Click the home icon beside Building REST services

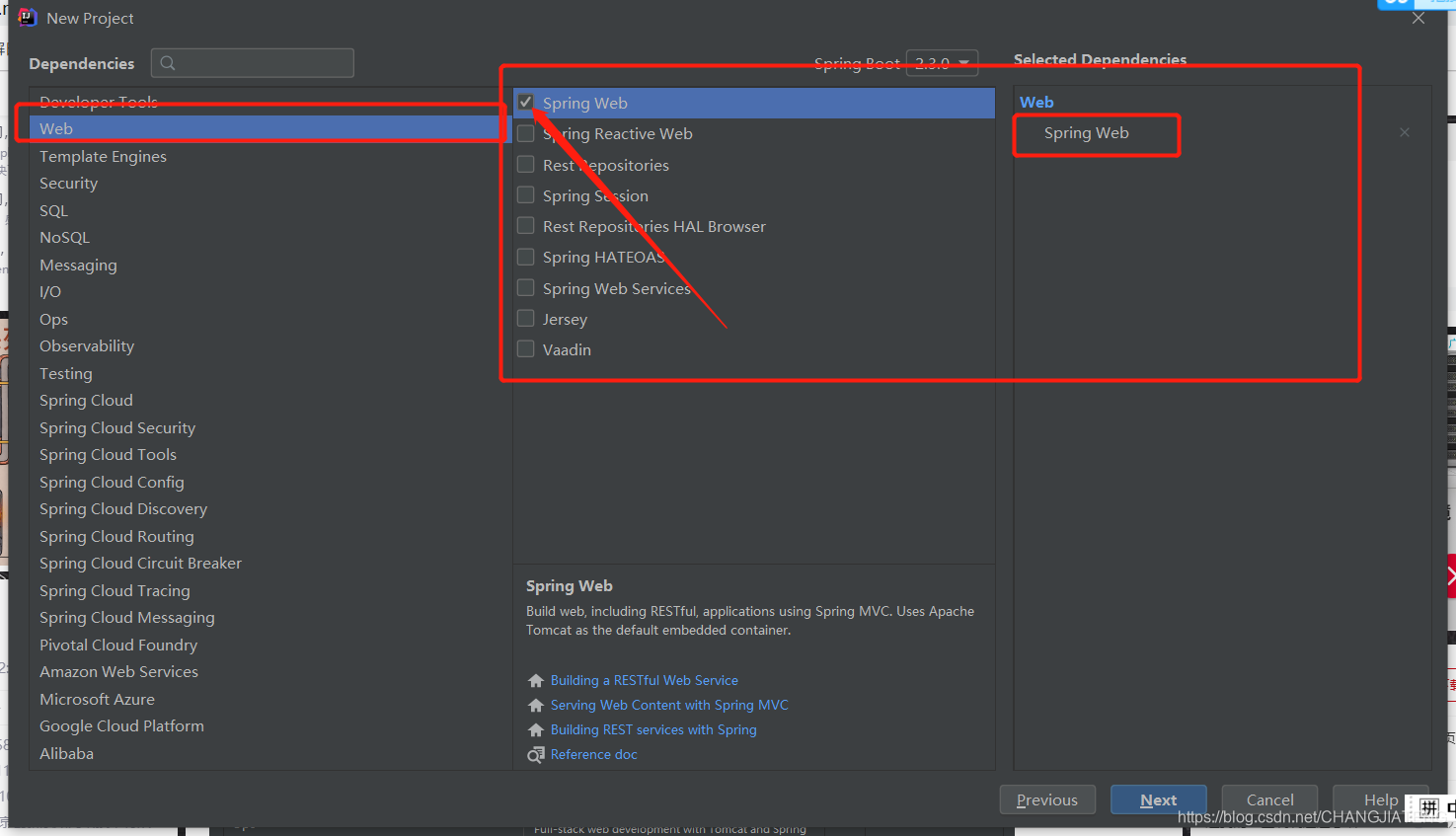click(536, 730)
